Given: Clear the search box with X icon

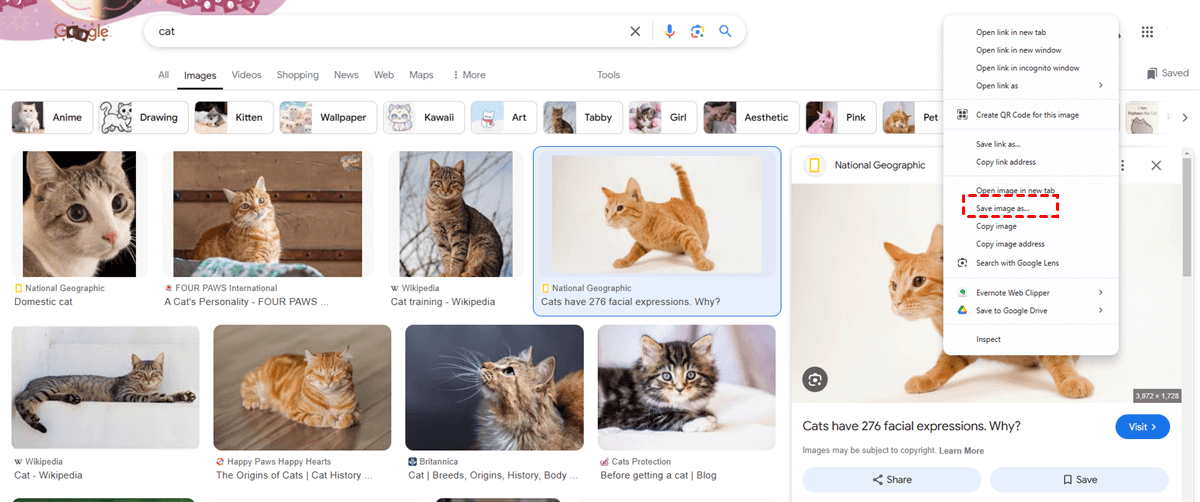Looking at the screenshot, I should coord(635,31).
